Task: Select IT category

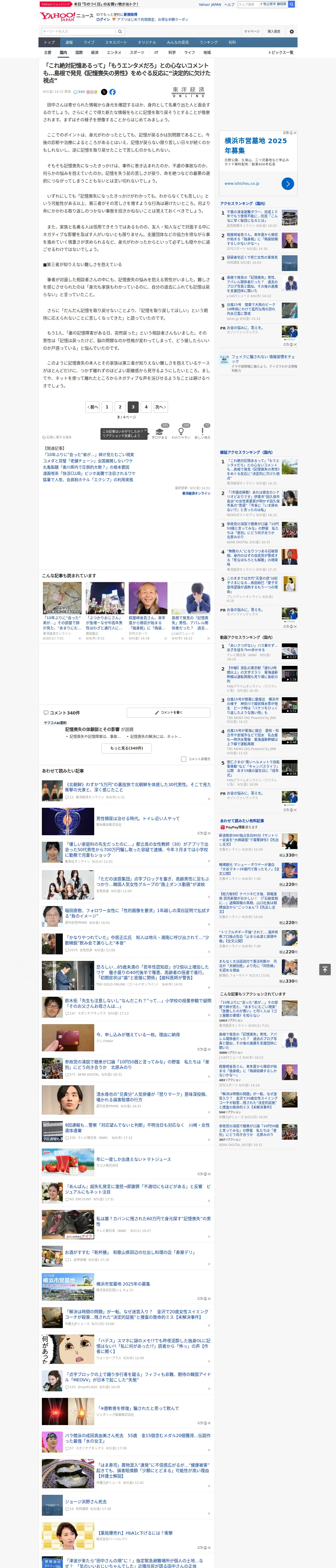Action: pos(156,52)
